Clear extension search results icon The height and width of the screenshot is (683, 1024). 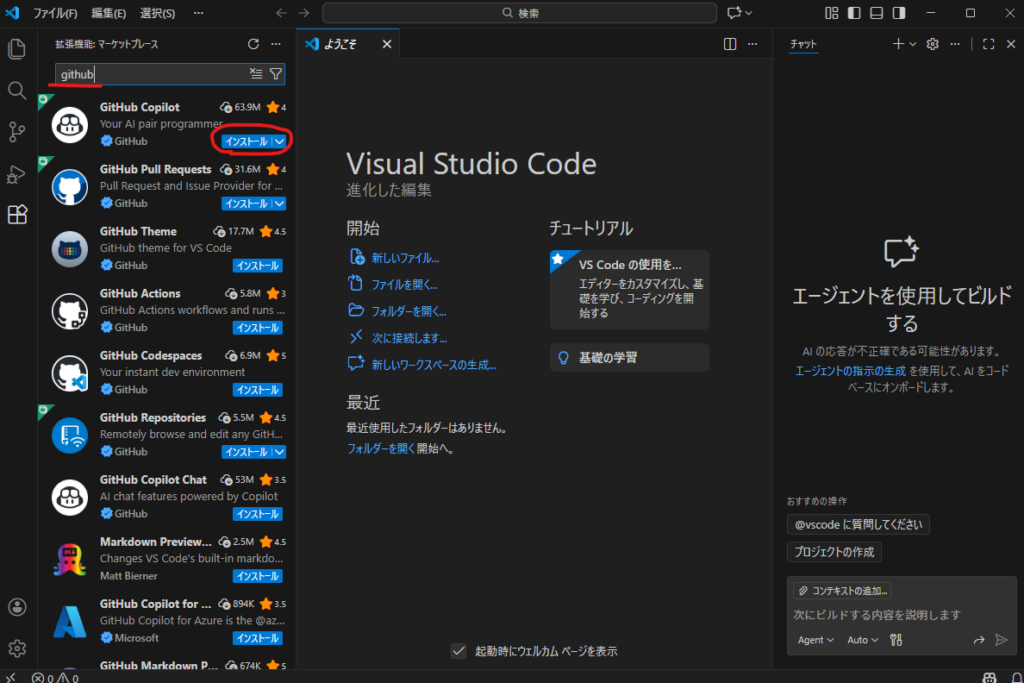click(256, 74)
